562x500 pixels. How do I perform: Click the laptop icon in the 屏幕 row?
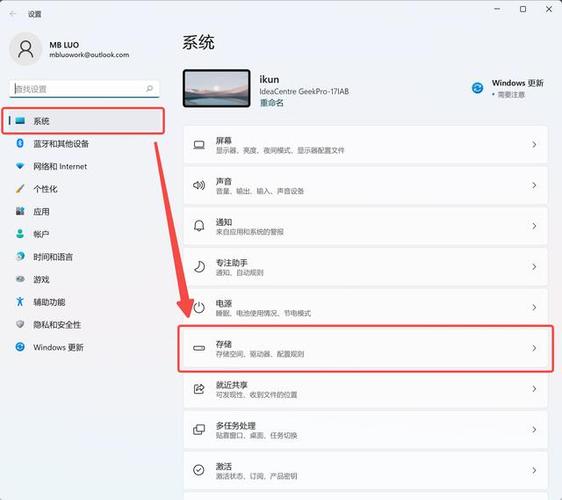pos(199,145)
